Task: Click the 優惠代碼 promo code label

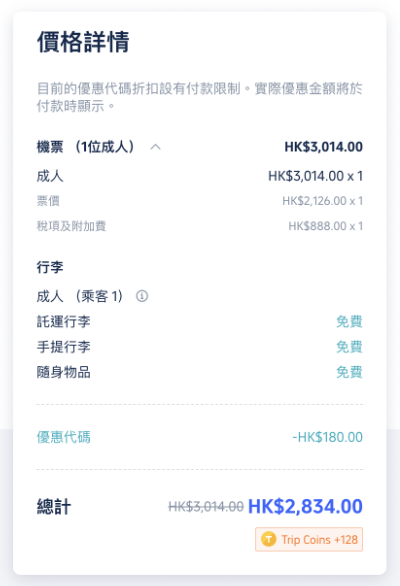Action: coord(64,437)
